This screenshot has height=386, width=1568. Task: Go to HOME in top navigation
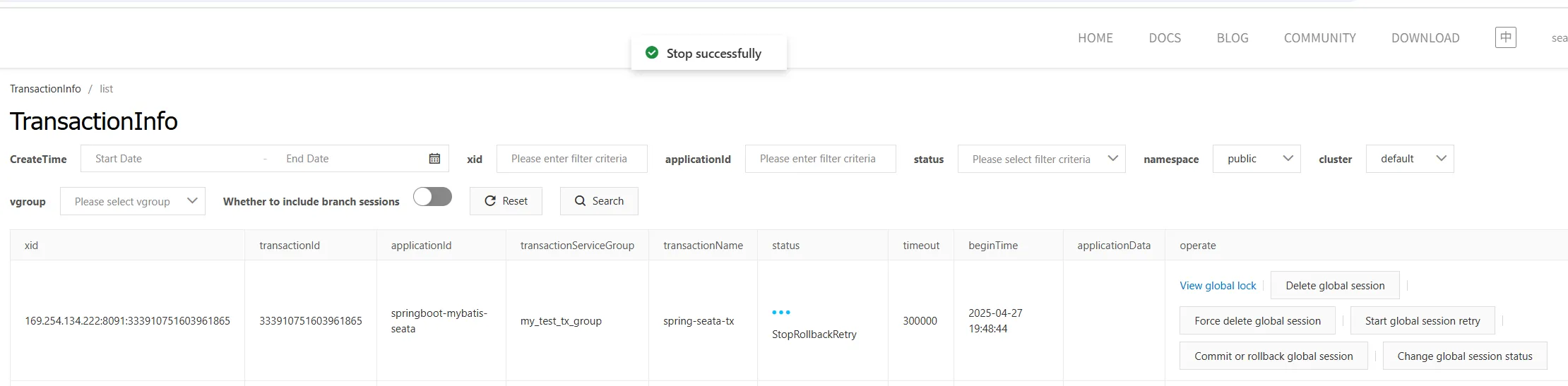click(x=1095, y=38)
